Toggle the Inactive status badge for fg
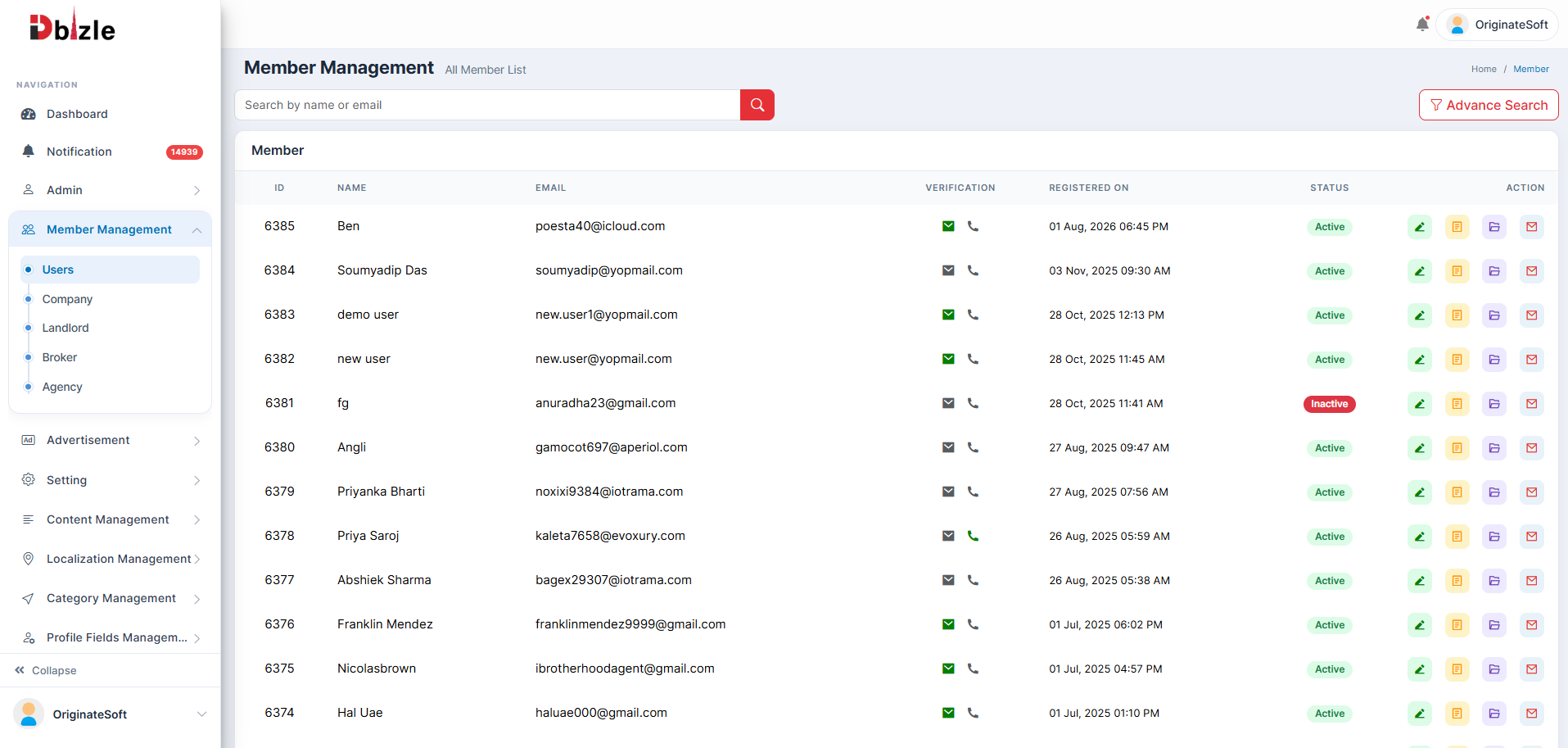Viewport: 1568px width, 748px height. tap(1329, 404)
